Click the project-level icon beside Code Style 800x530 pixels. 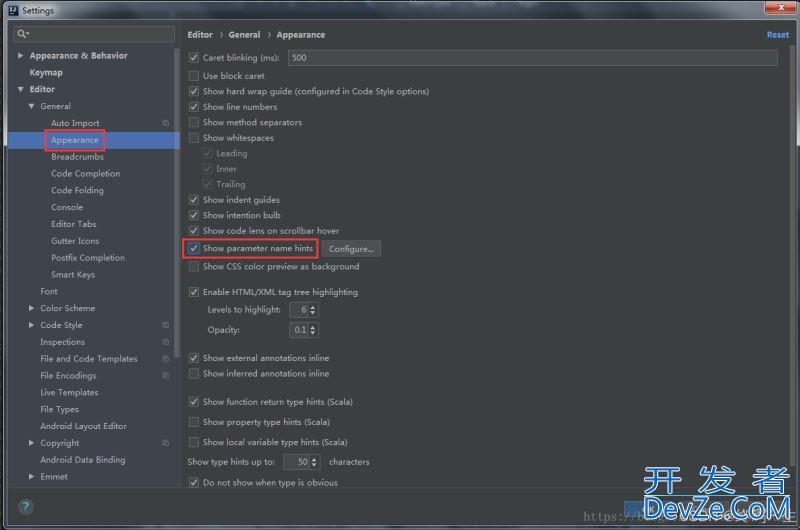[x=165, y=325]
